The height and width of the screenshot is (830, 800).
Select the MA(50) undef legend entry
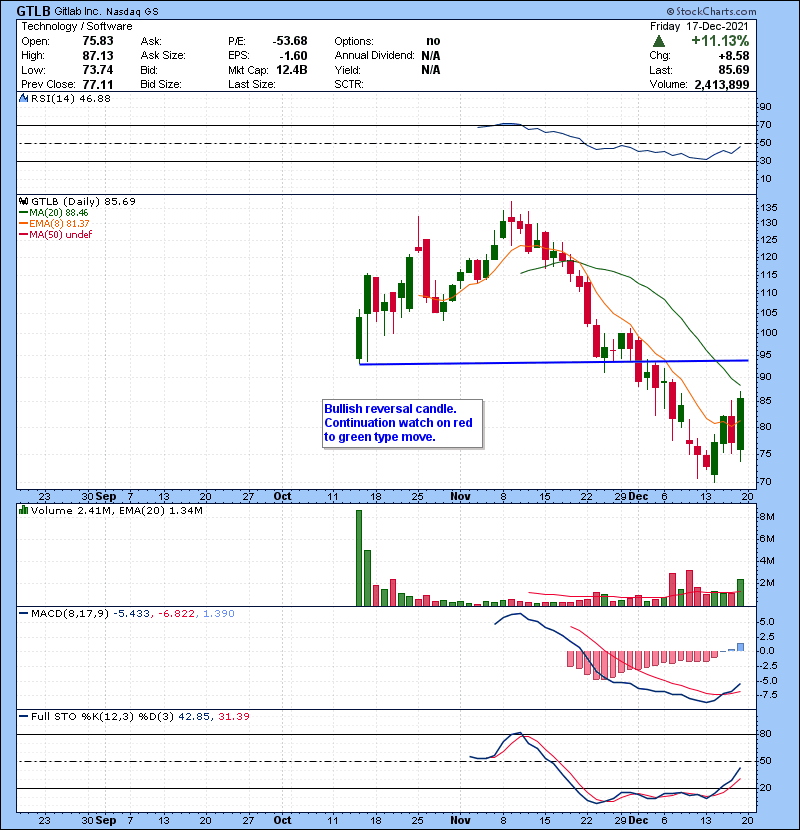[x=56, y=234]
